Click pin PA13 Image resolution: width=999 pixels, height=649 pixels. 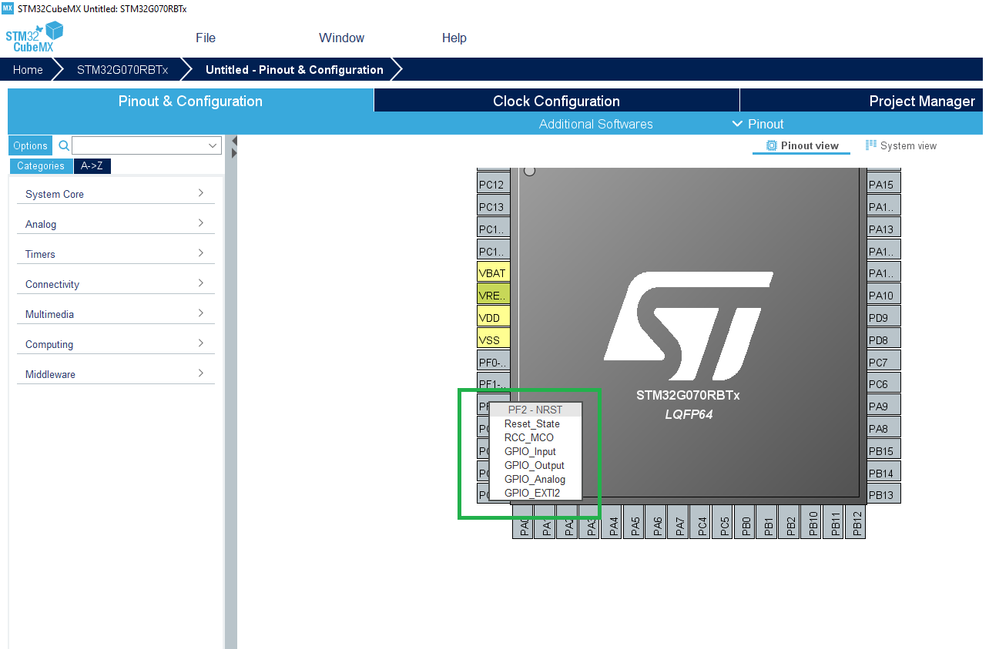point(884,229)
